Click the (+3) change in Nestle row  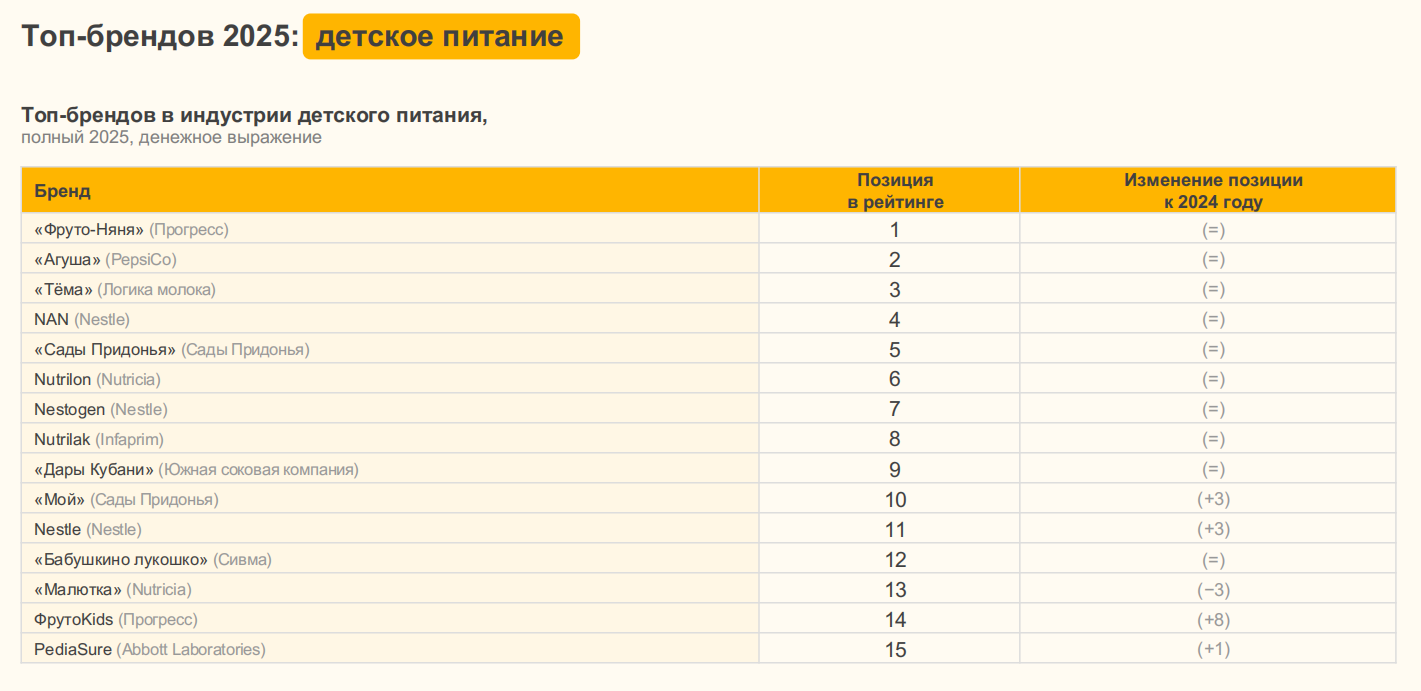tap(1213, 529)
